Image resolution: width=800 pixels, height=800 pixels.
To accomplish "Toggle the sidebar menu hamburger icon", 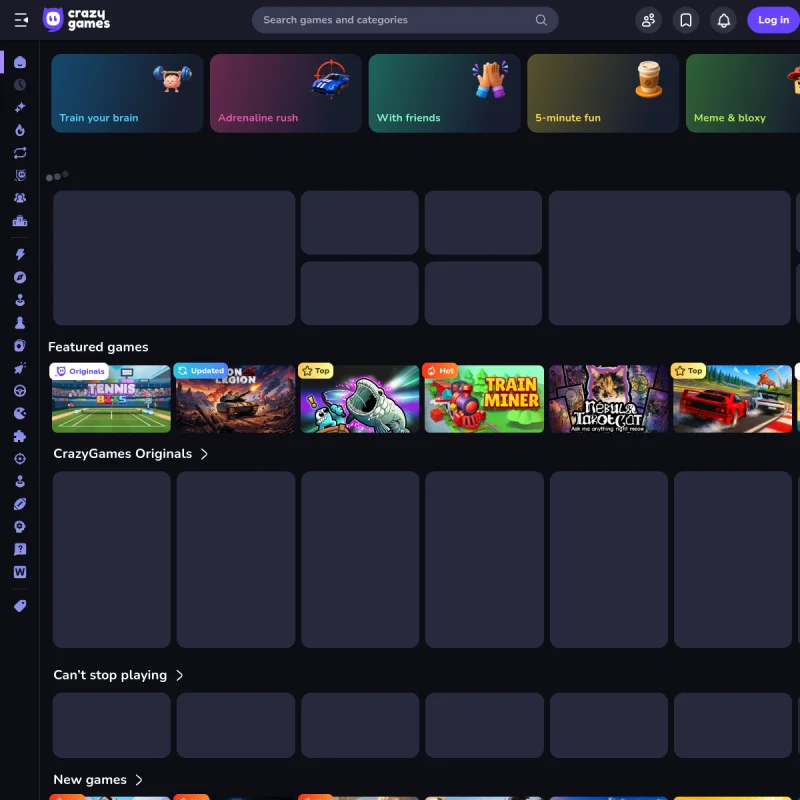I will pyautogui.click(x=21, y=20).
